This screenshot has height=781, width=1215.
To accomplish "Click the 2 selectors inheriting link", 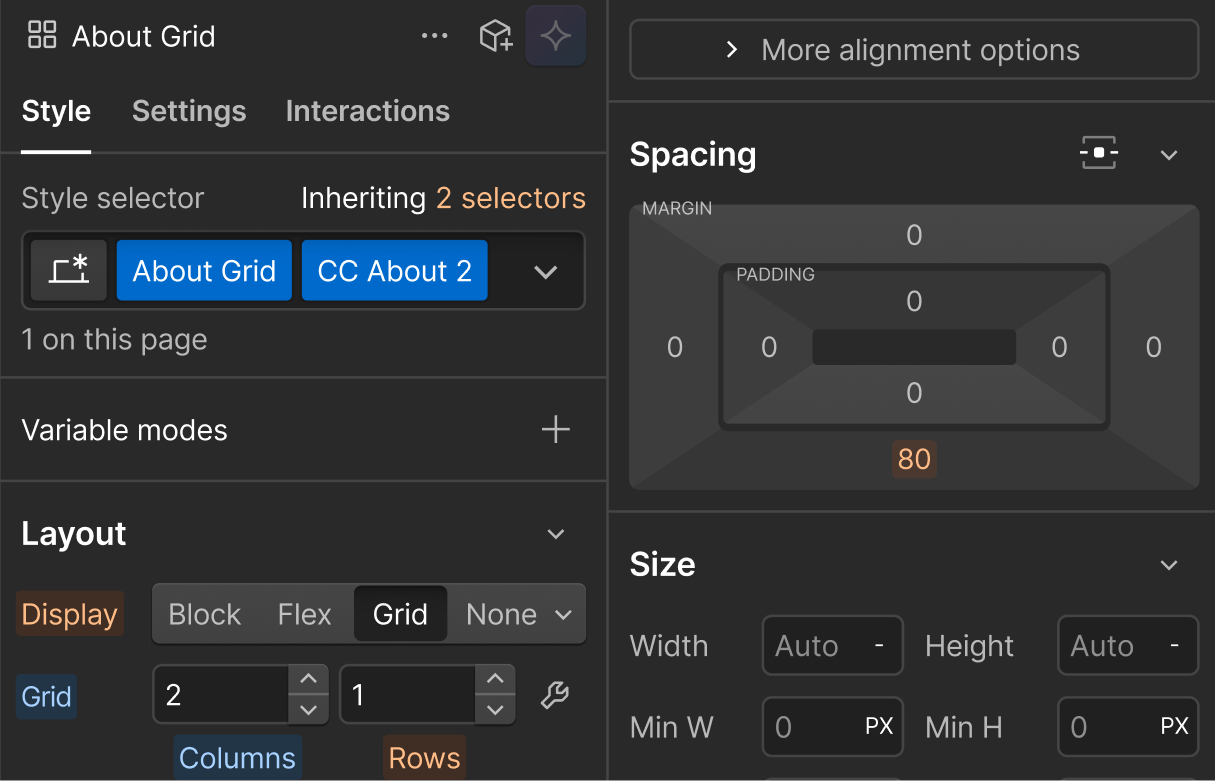I will (510, 198).
